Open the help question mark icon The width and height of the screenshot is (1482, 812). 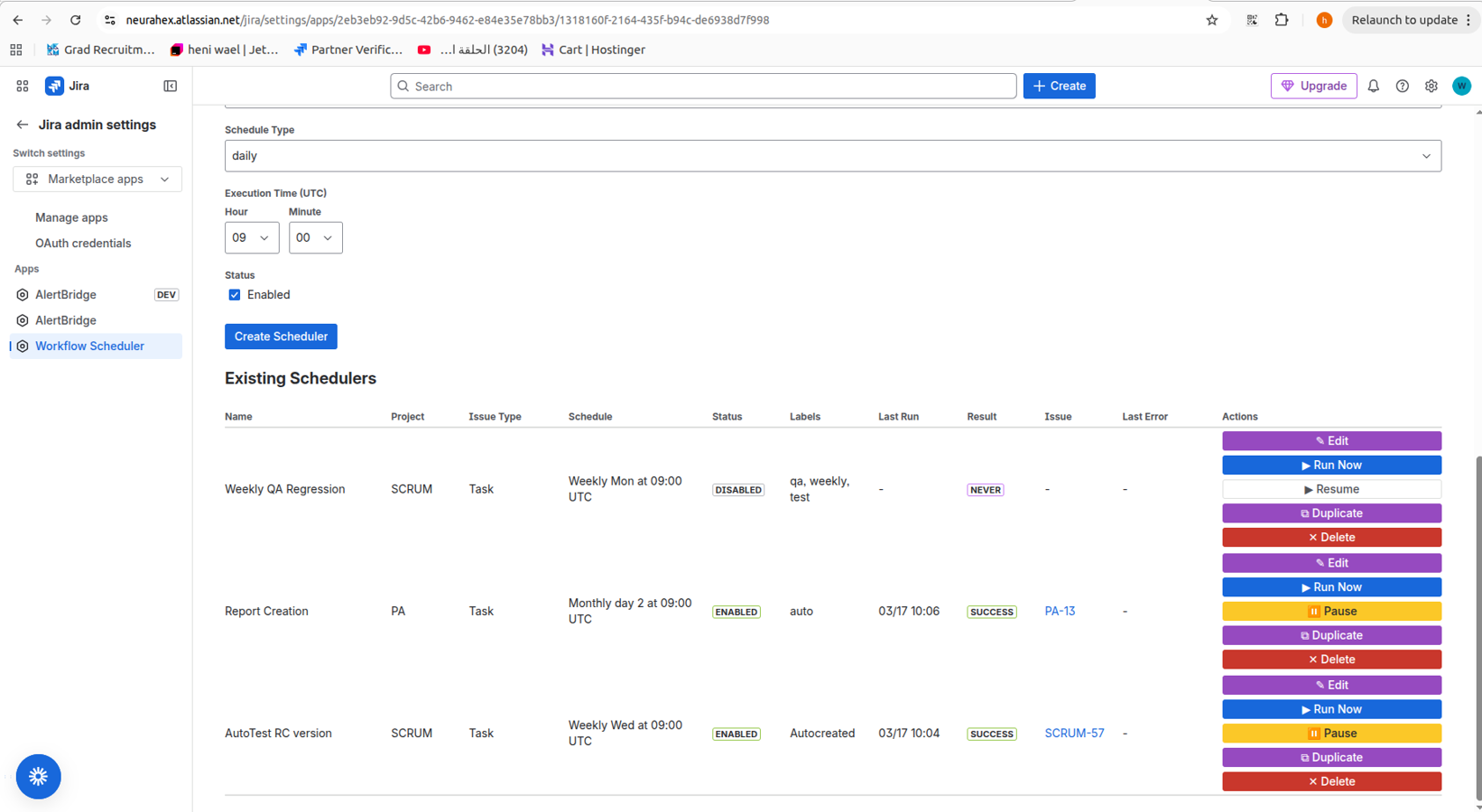1402,86
